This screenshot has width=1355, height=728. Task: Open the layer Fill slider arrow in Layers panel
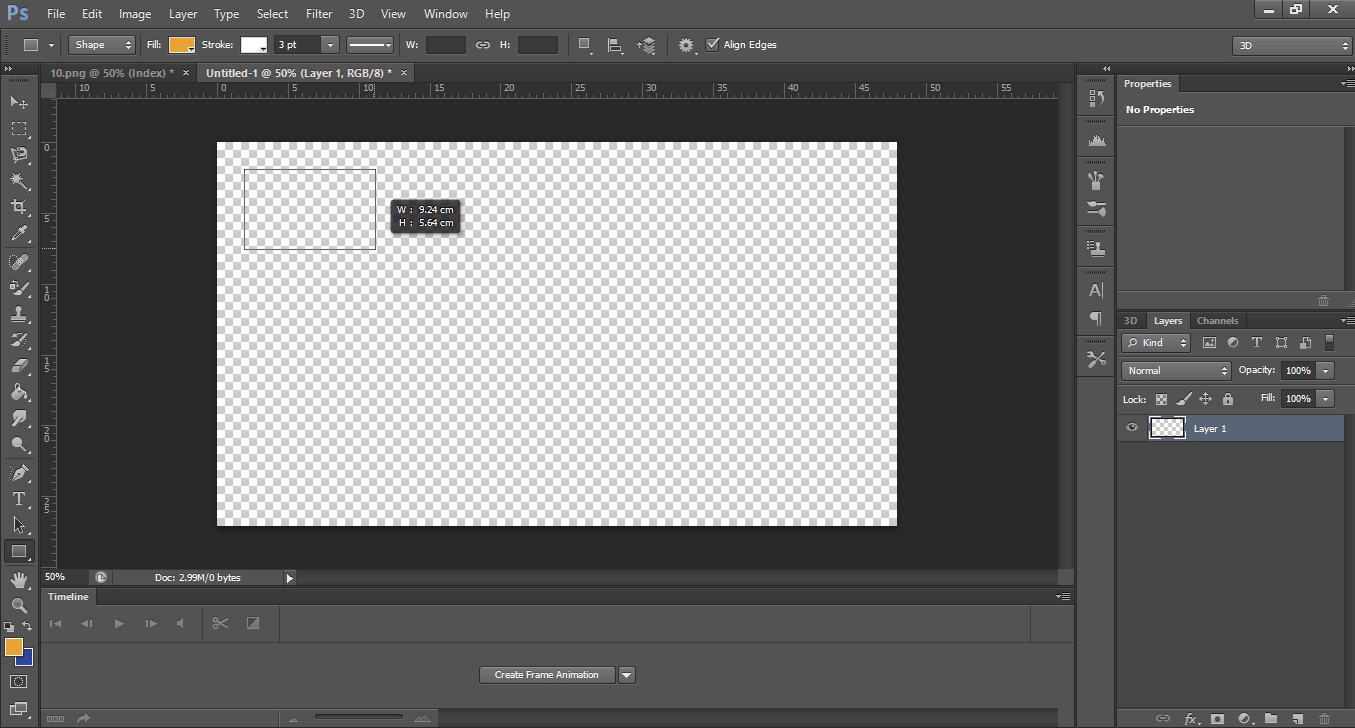pyautogui.click(x=1326, y=398)
